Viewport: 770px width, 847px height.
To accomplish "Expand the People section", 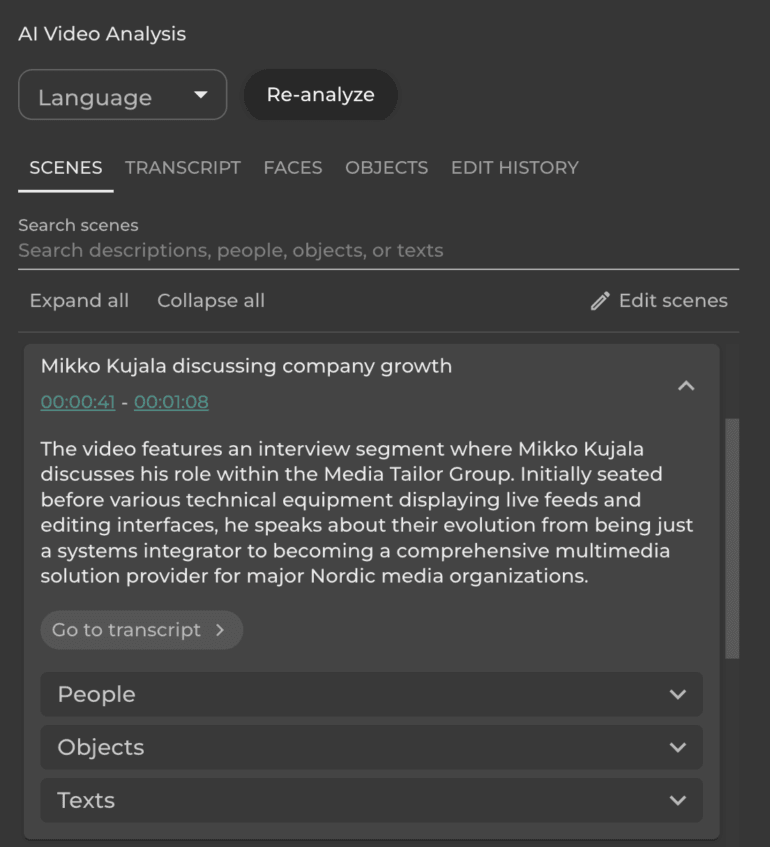I will pos(371,694).
